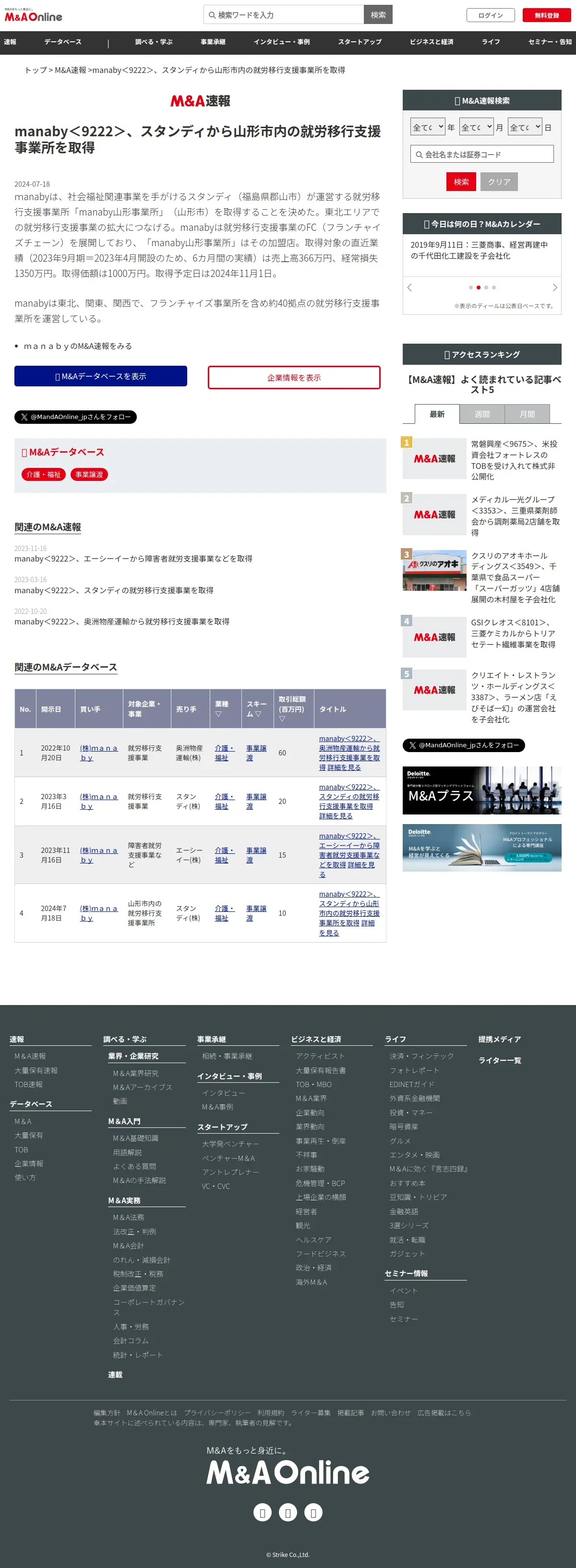Click footer link ライター一覧
Image resolution: width=576 pixels, height=1568 pixels.
pos(500,1060)
